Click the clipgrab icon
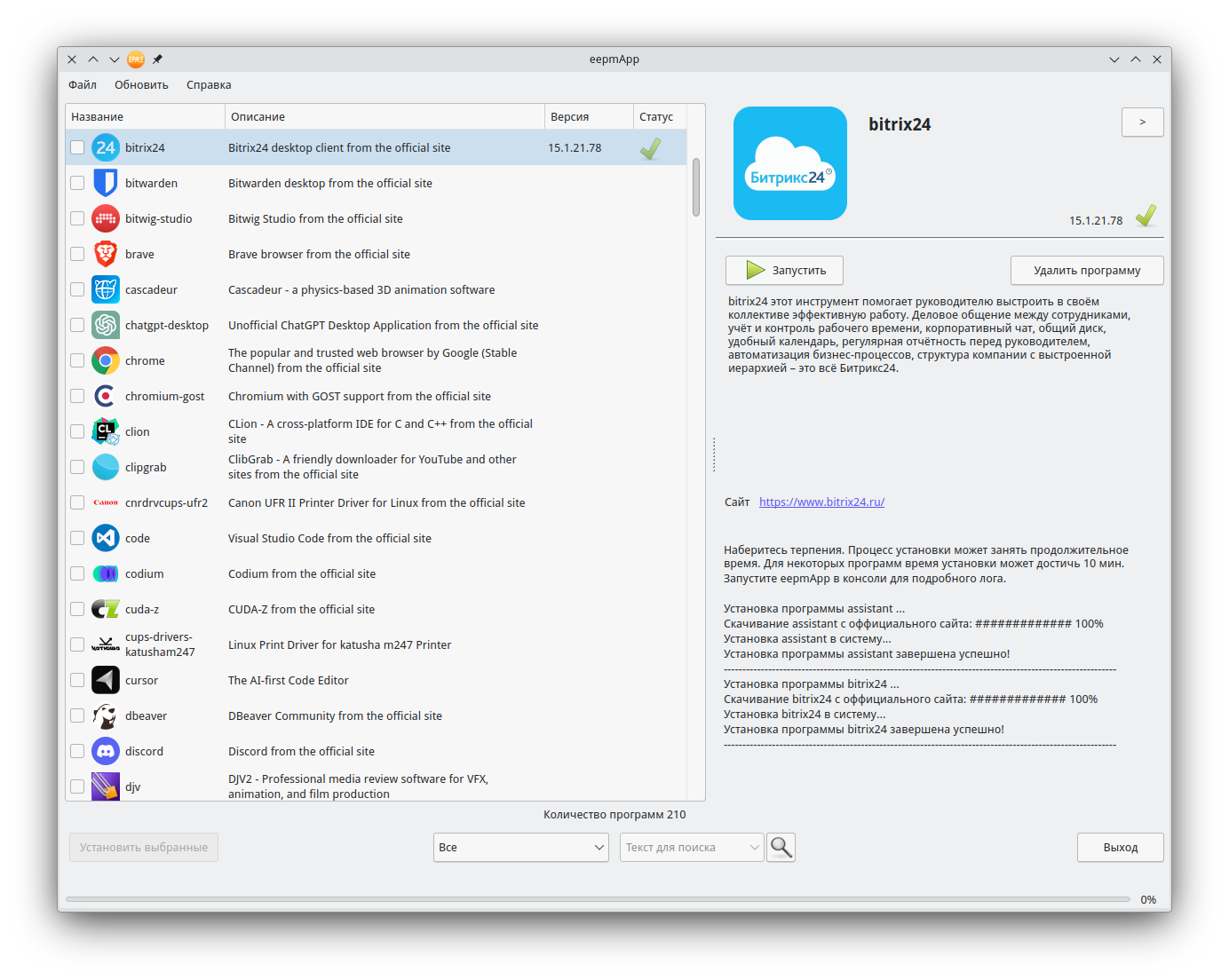 click(106, 467)
